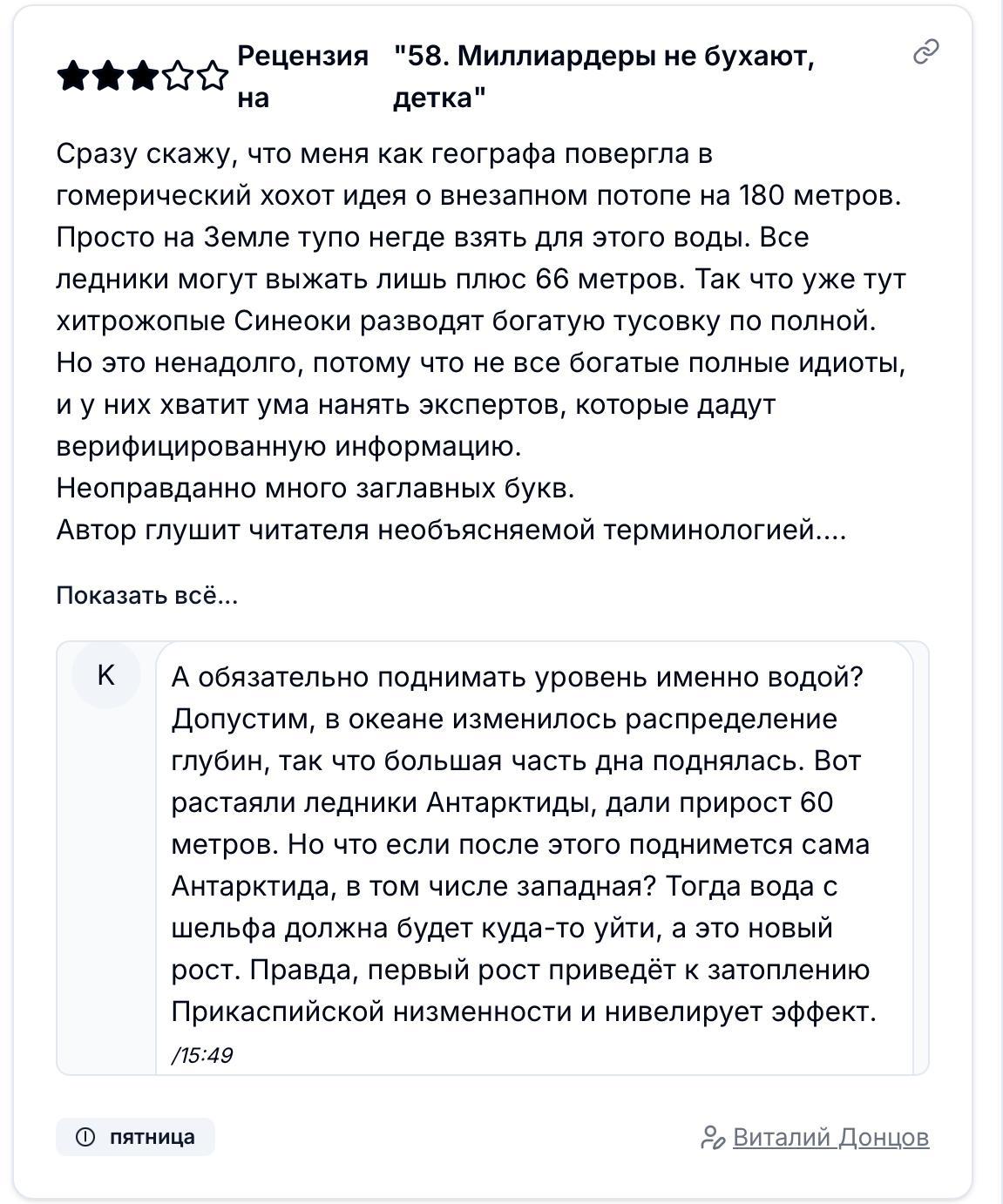The height and width of the screenshot is (1204, 1003).
Task: Click the review paragraph starting Сразу скажу
Action: (482, 300)
